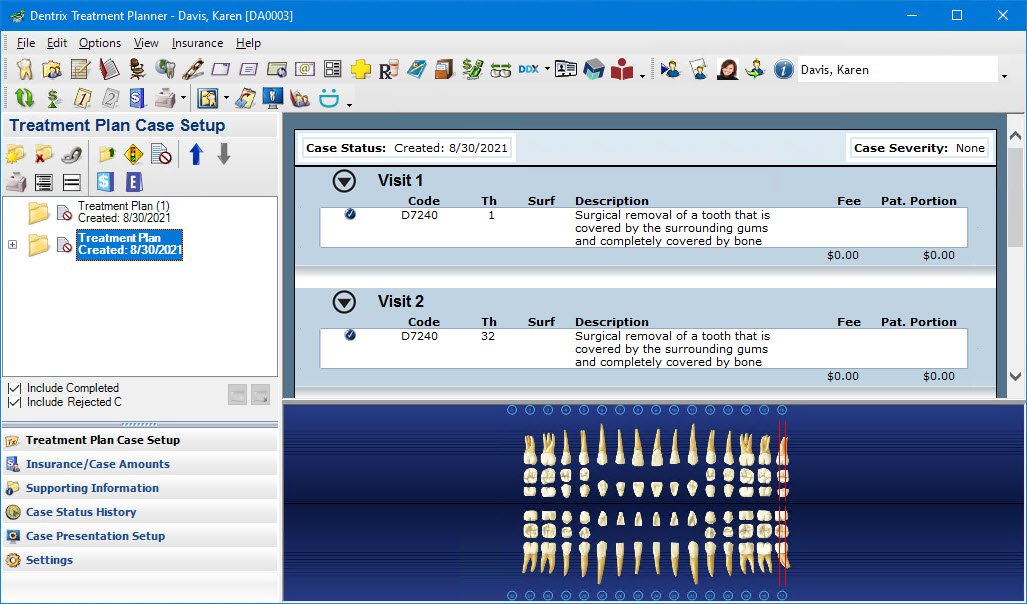Click the Delete Case folder icon
1027x604 pixels.
(43, 154)
